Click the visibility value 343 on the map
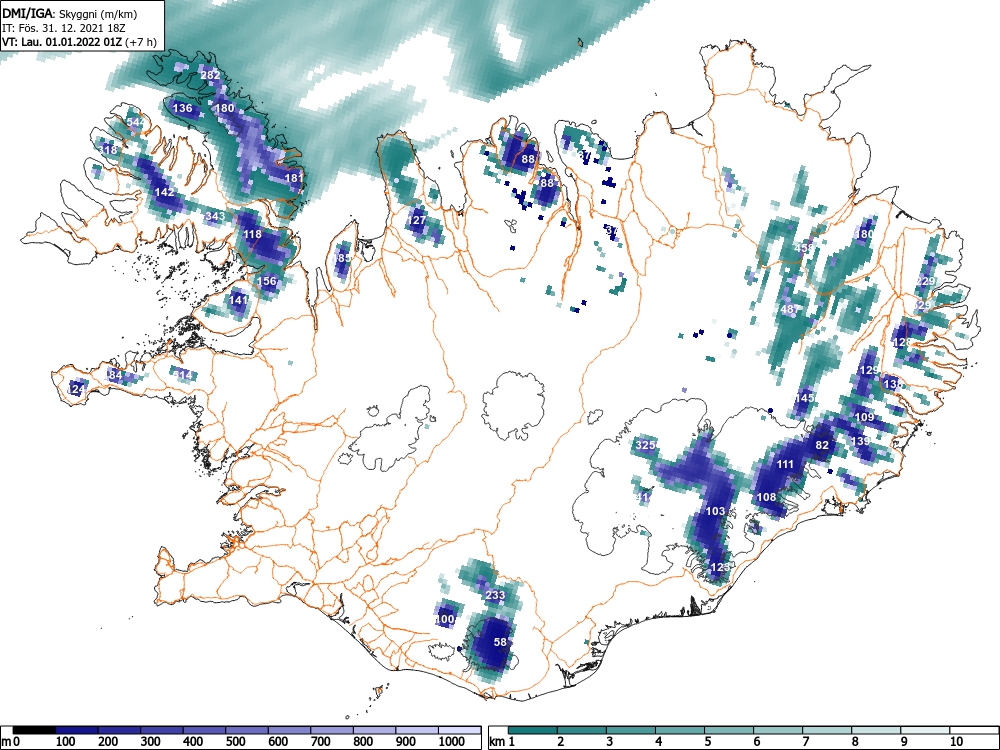The image size is (1000, 750). coord(215,216)
